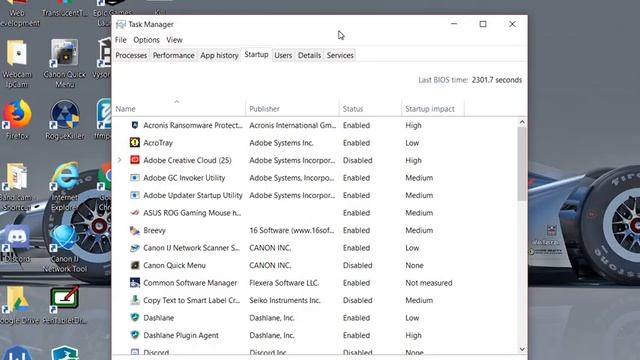
Task: Click the High impact value of Dashlane Plugin Agent
Action: 413,335
